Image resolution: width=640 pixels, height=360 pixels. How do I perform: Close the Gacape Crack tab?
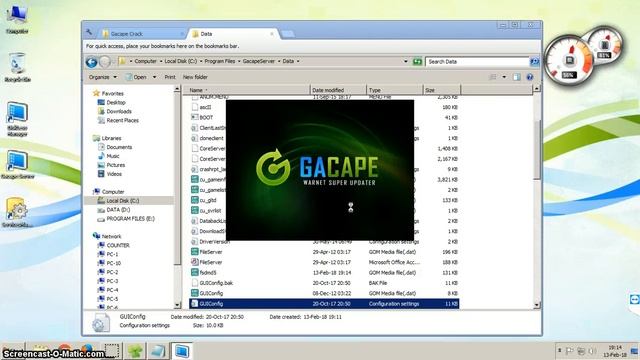pyautogui.click(x=182, y=34)
